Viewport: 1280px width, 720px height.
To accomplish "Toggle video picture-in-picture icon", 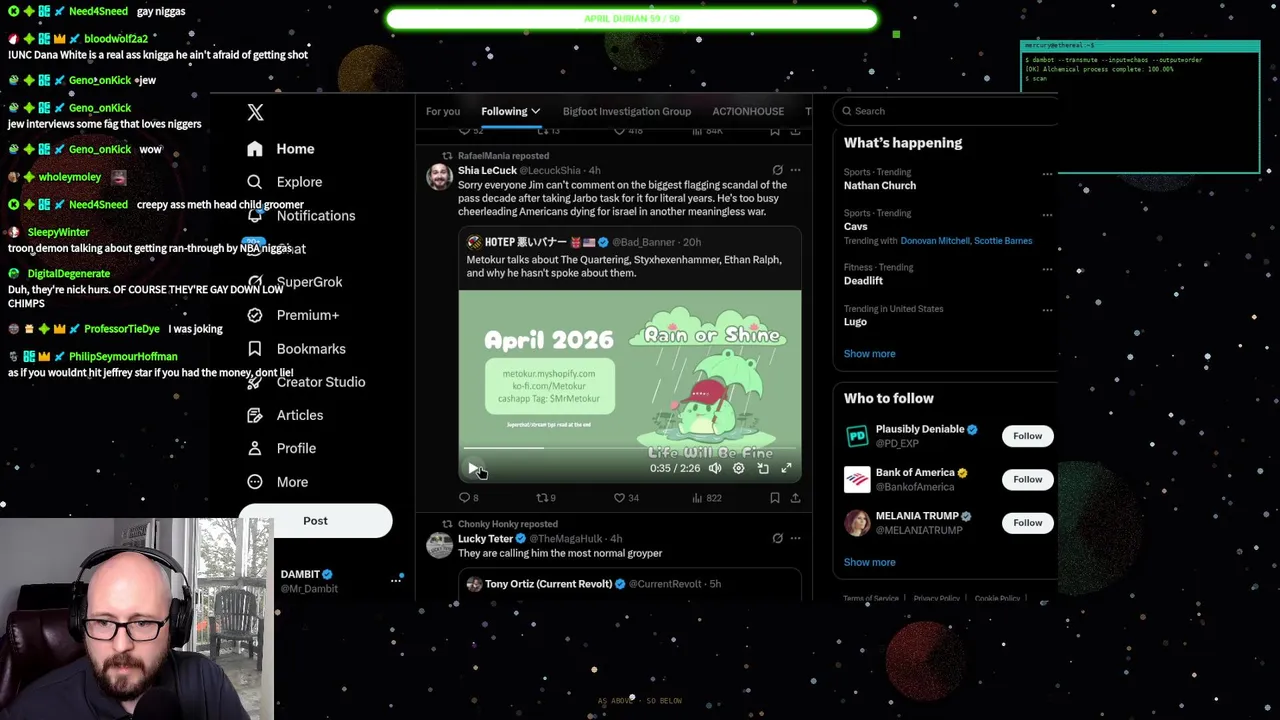I will (x=763, y=468).
